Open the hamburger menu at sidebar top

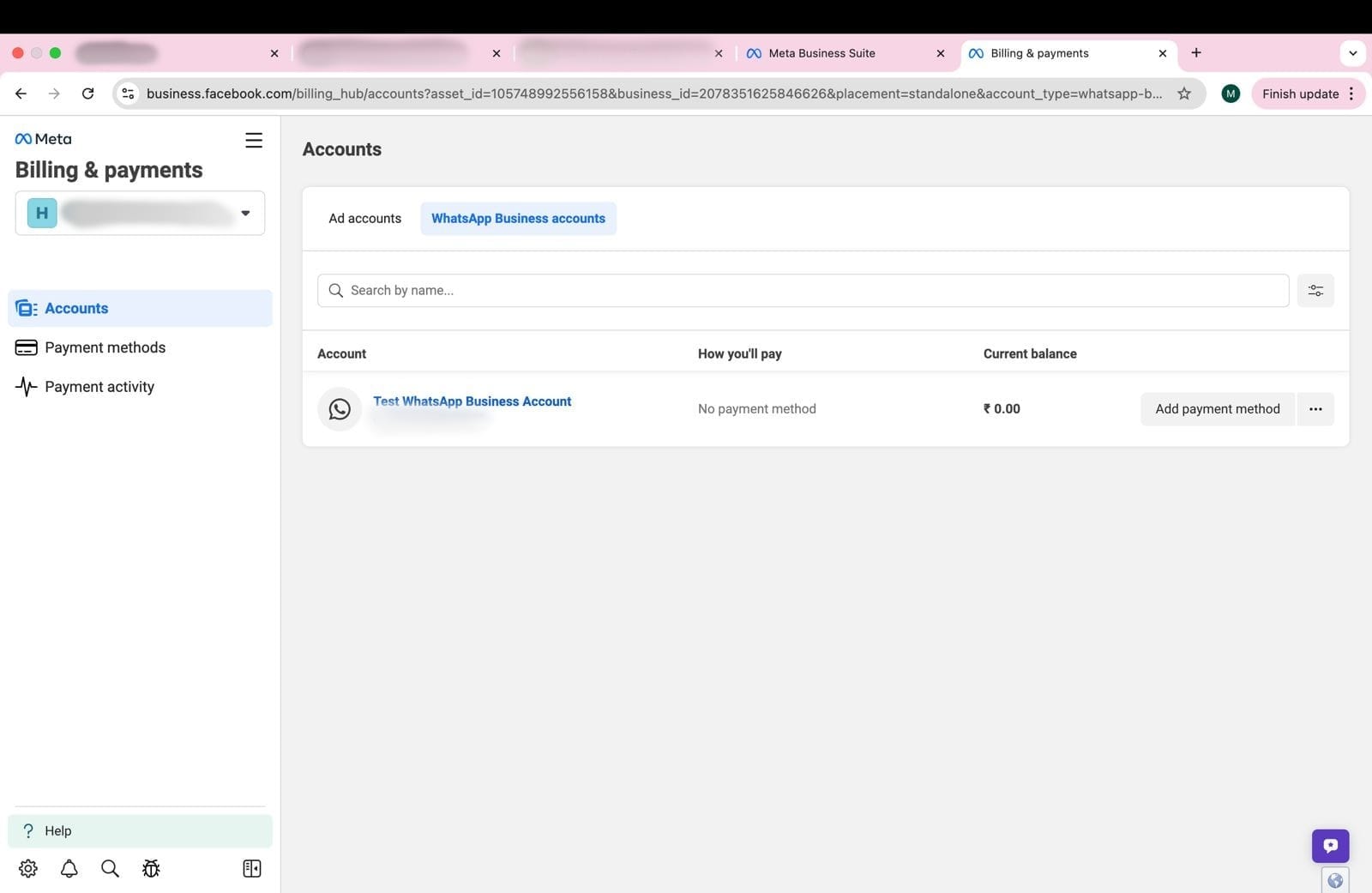pyautogui.click(x=253, y=140)
